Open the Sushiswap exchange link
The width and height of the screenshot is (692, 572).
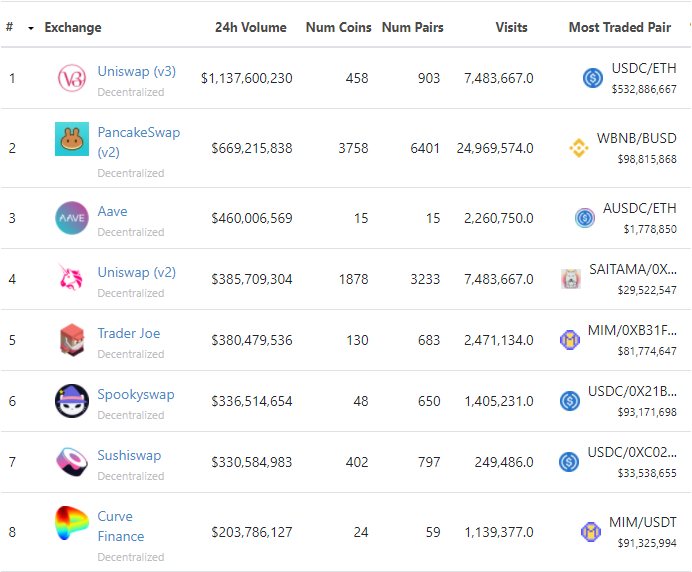click(x=129, y=455)
